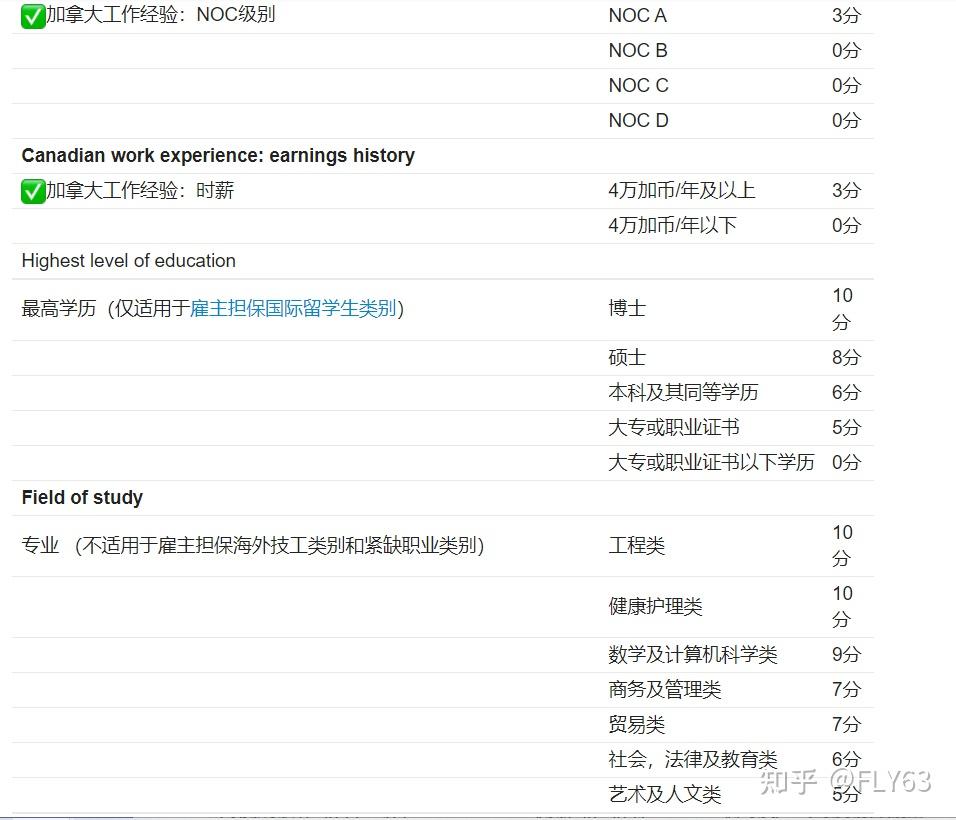Click the '3分' score for NOC A
This screenshot has width=956, height=820.
(x=846, y=15)
